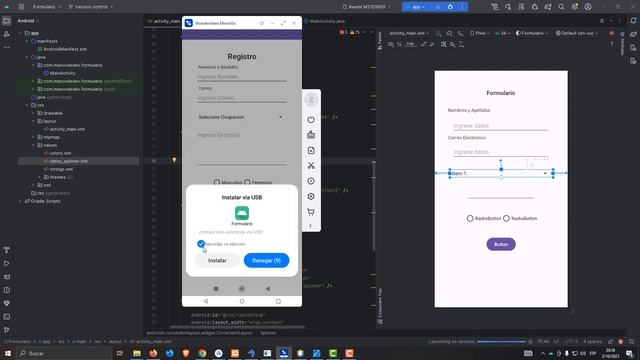Click the MirrorGo shopping cart icon
Viewport: 640px width, 360px height.
311,212
